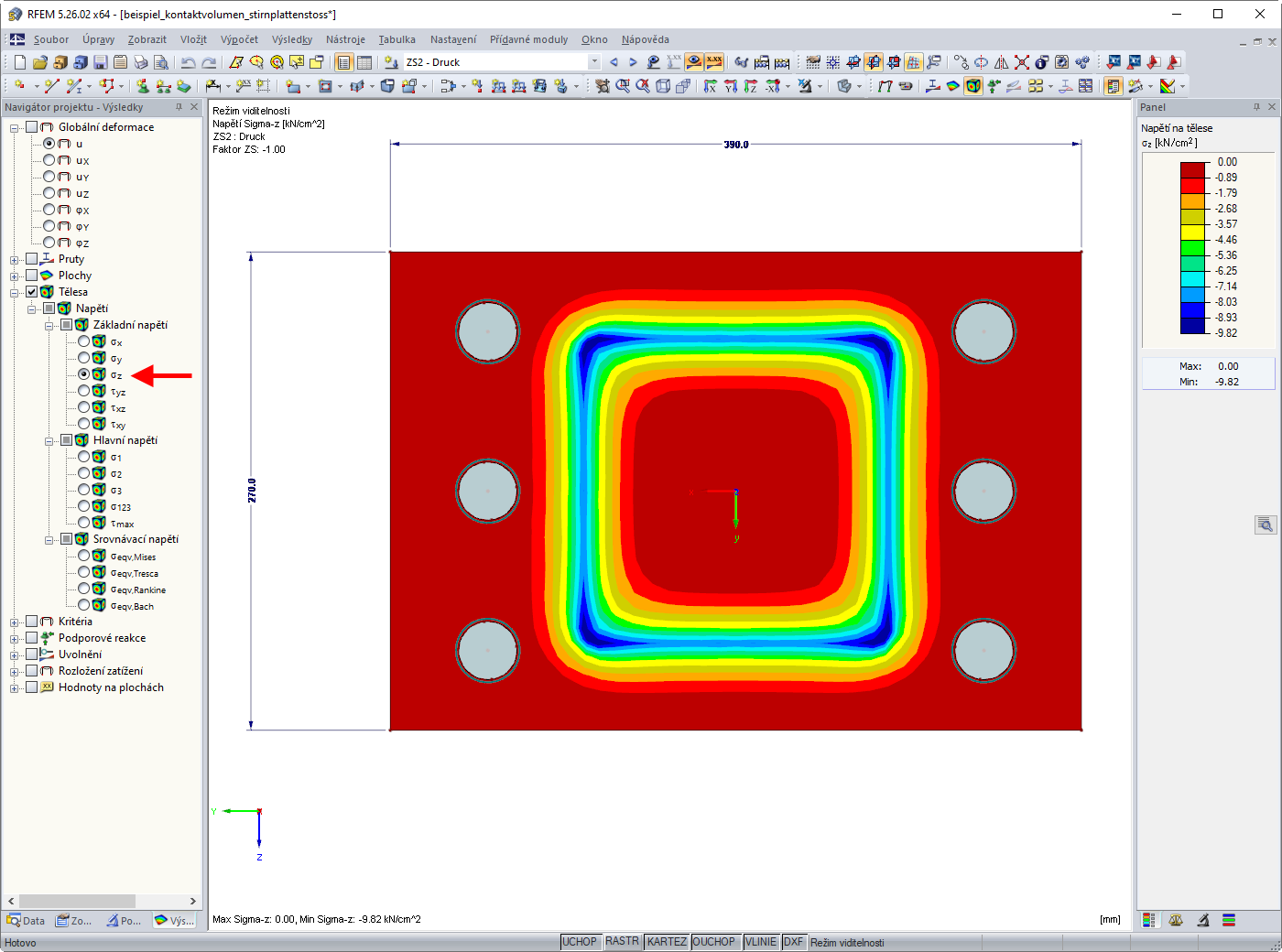Open the Výsledky menu
Viewport: 1282px width, 952px height.
pos(292,39)
